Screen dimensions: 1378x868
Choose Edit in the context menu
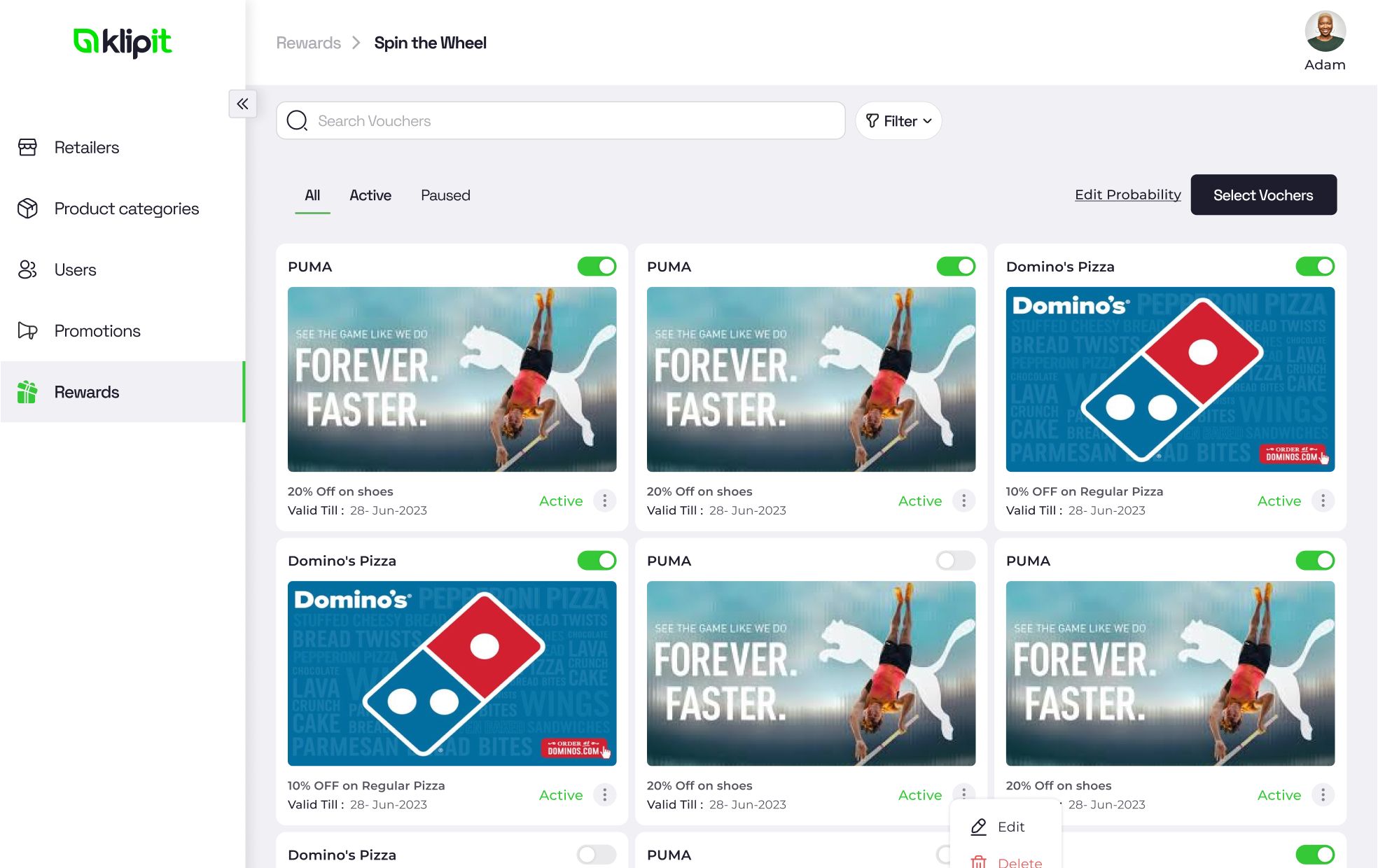1005,827
